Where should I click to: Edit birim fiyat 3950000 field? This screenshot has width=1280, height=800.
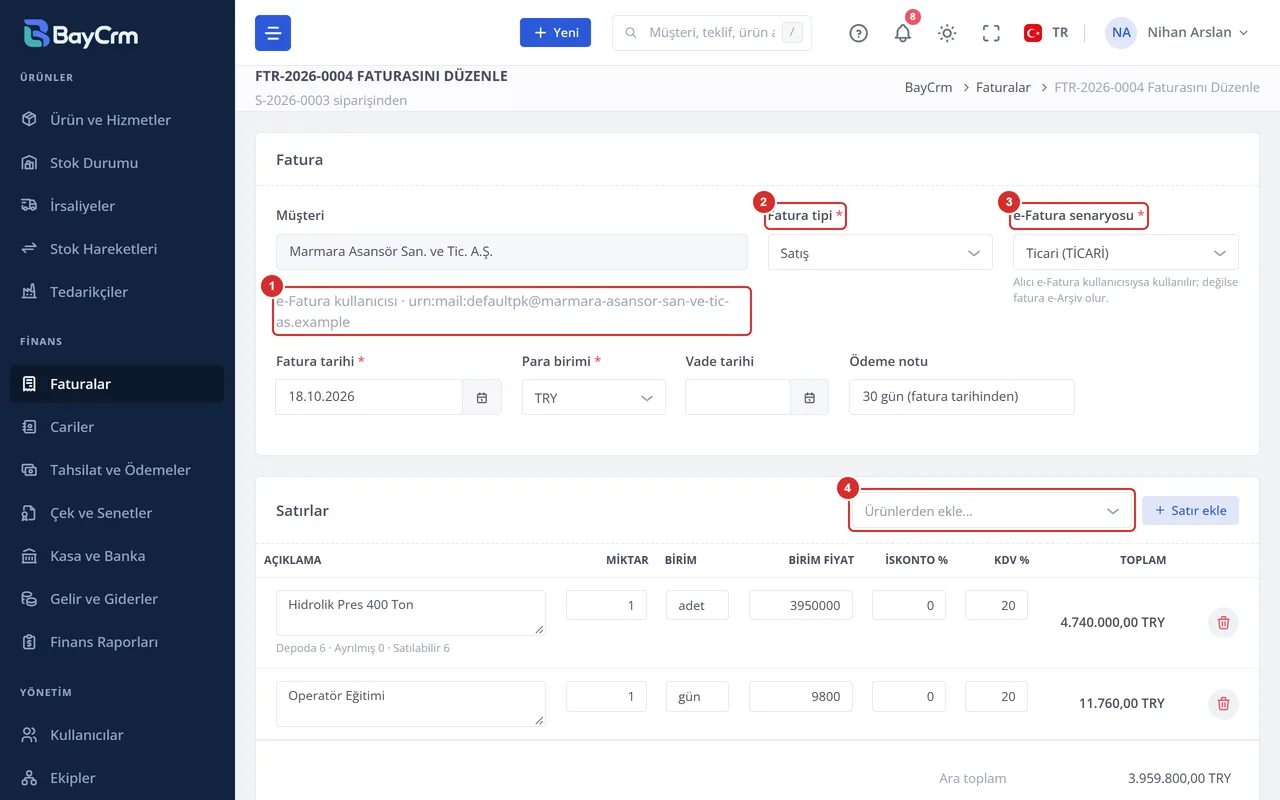tap(801, 605)
